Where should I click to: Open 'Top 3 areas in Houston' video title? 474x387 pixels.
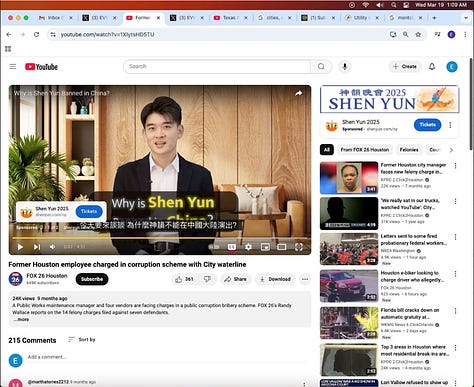[x=415, y=350]
